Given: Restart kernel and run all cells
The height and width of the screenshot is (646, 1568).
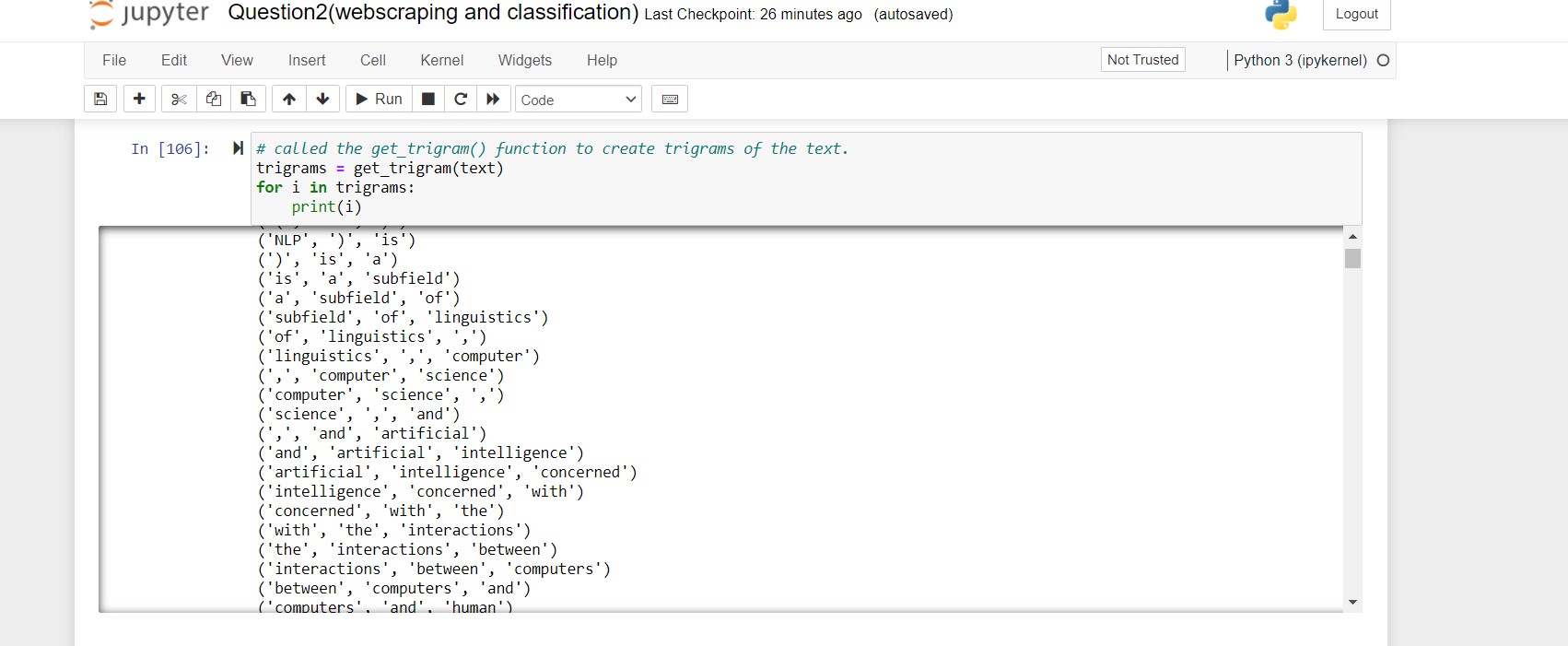Looking at the screenshot, I should [493, 99].
